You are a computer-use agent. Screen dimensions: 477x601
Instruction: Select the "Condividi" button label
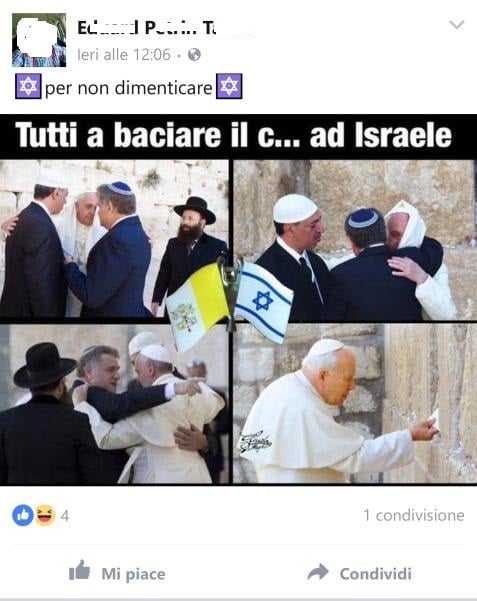(375, 573)
